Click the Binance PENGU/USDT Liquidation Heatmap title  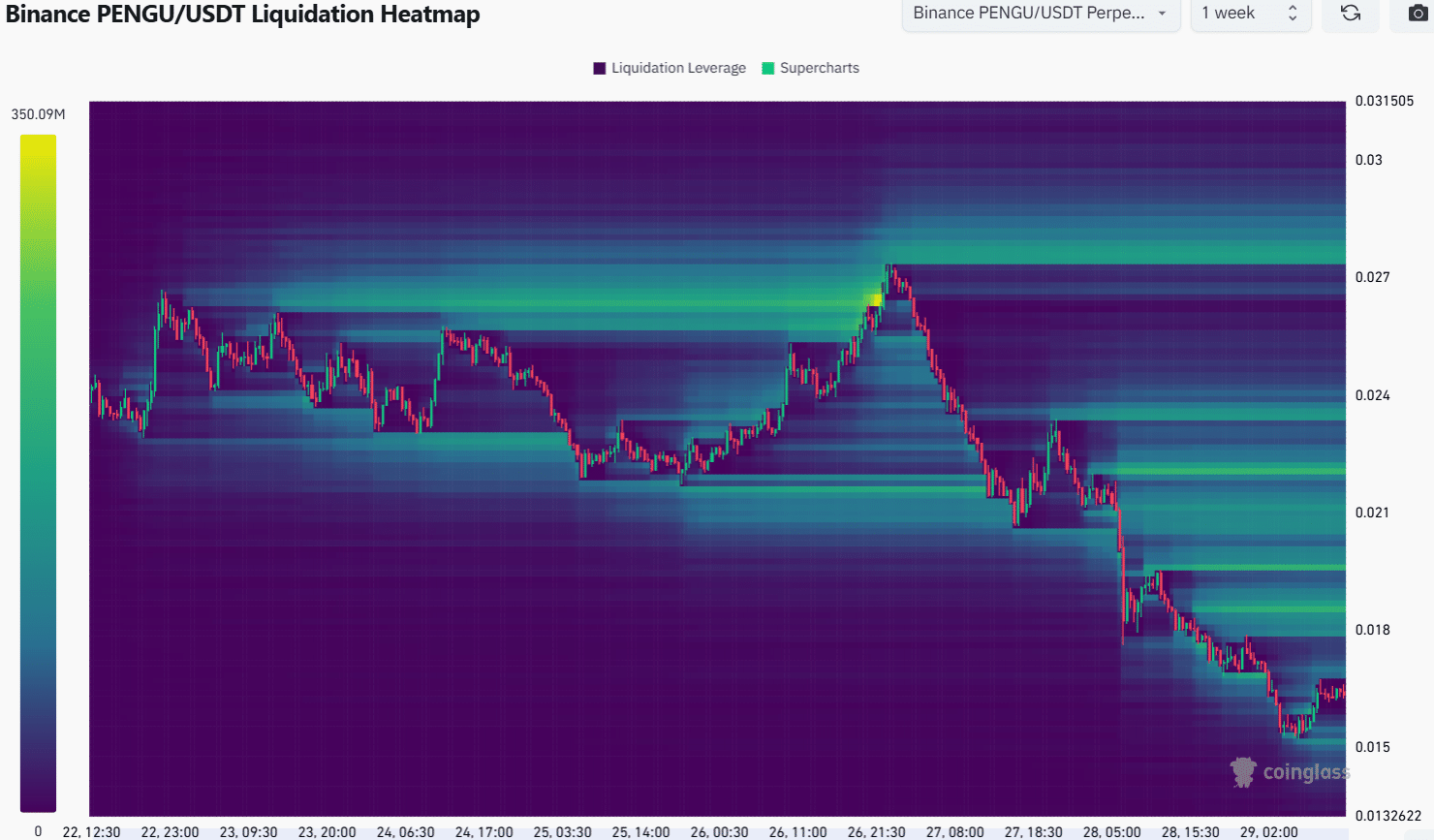(242, 15)
